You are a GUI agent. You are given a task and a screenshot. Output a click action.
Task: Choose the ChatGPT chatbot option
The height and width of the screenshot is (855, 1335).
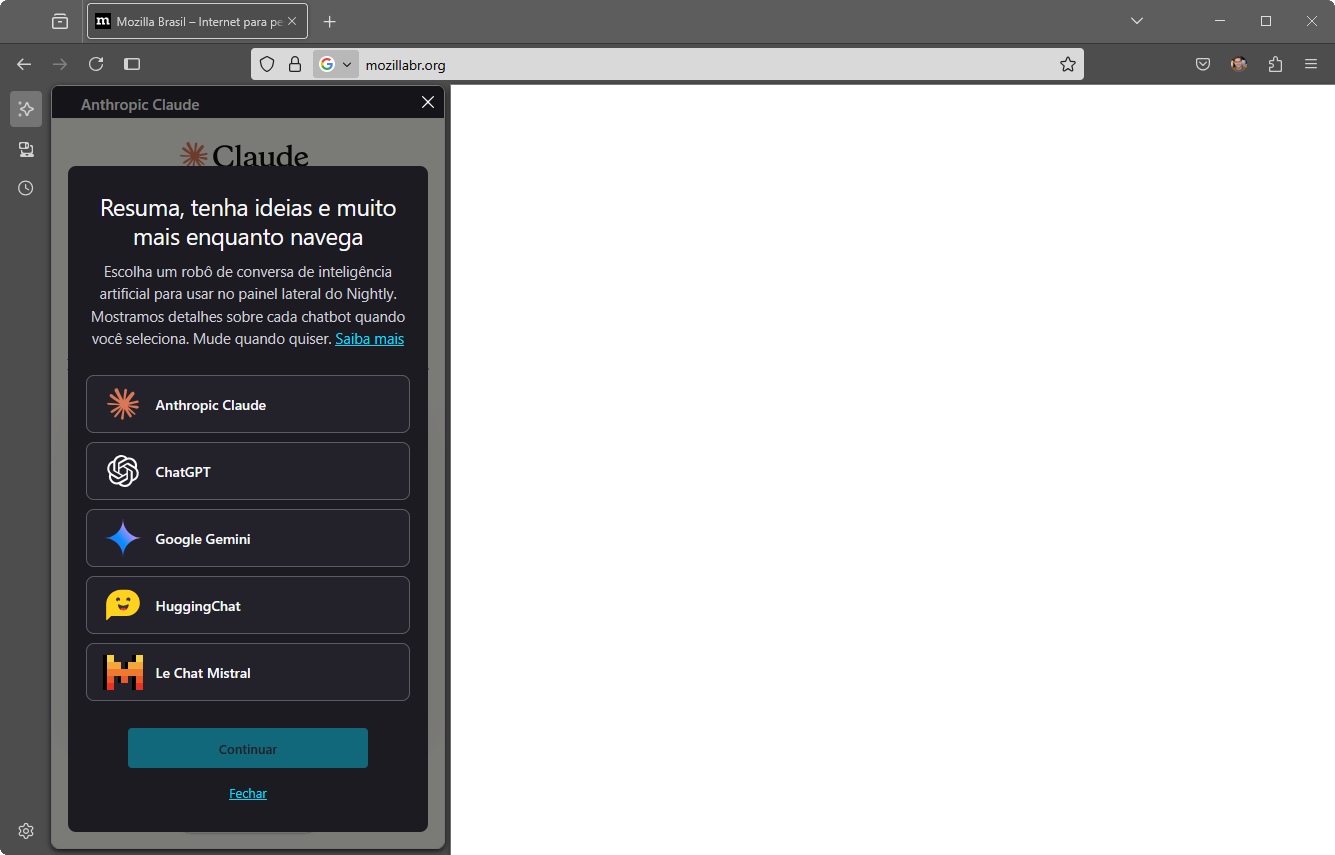tap(248, 471)
